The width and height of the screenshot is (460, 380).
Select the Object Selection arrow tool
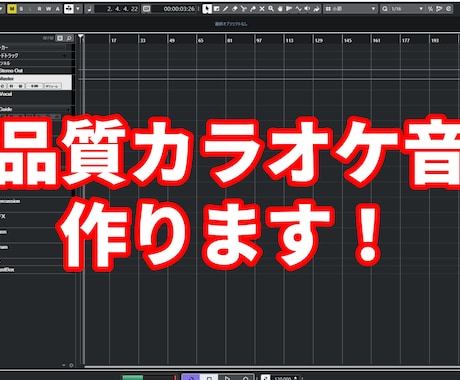207,9
